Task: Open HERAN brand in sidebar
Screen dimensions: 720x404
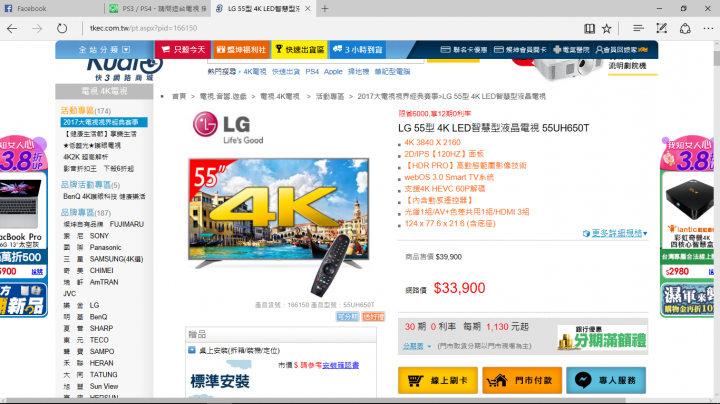Action: pos(88,363)
